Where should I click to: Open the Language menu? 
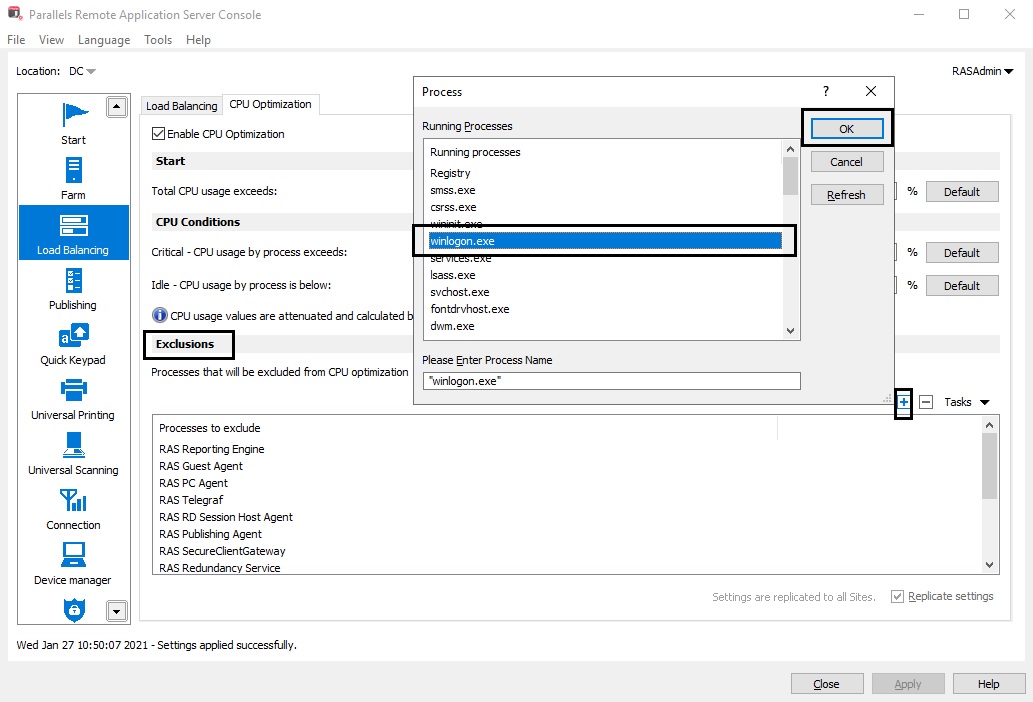[x=104, y=40]
